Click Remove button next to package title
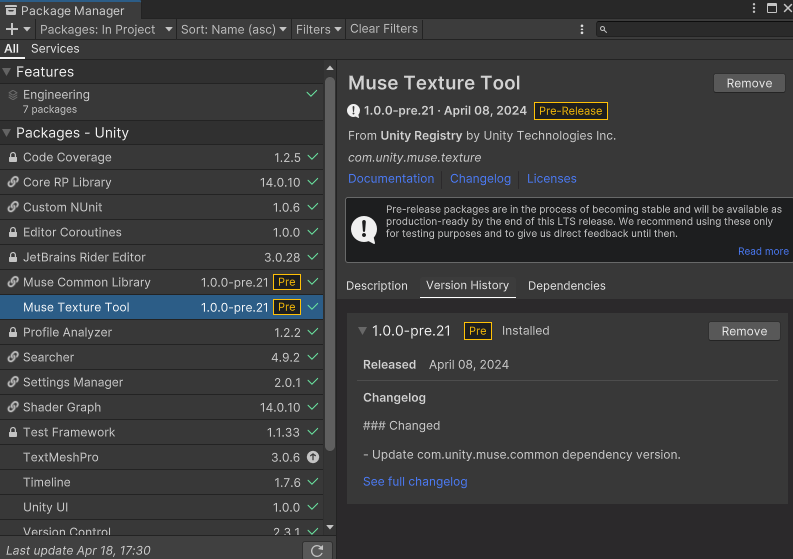This screenshot has height=559, width=793. [749, 83]
